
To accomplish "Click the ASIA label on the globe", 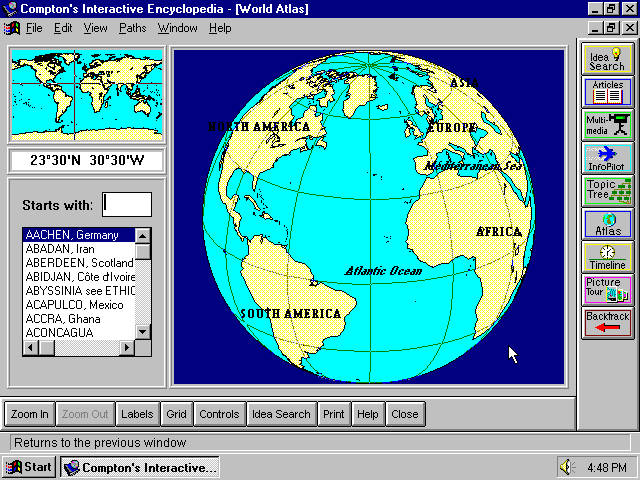I will [464, 83].
